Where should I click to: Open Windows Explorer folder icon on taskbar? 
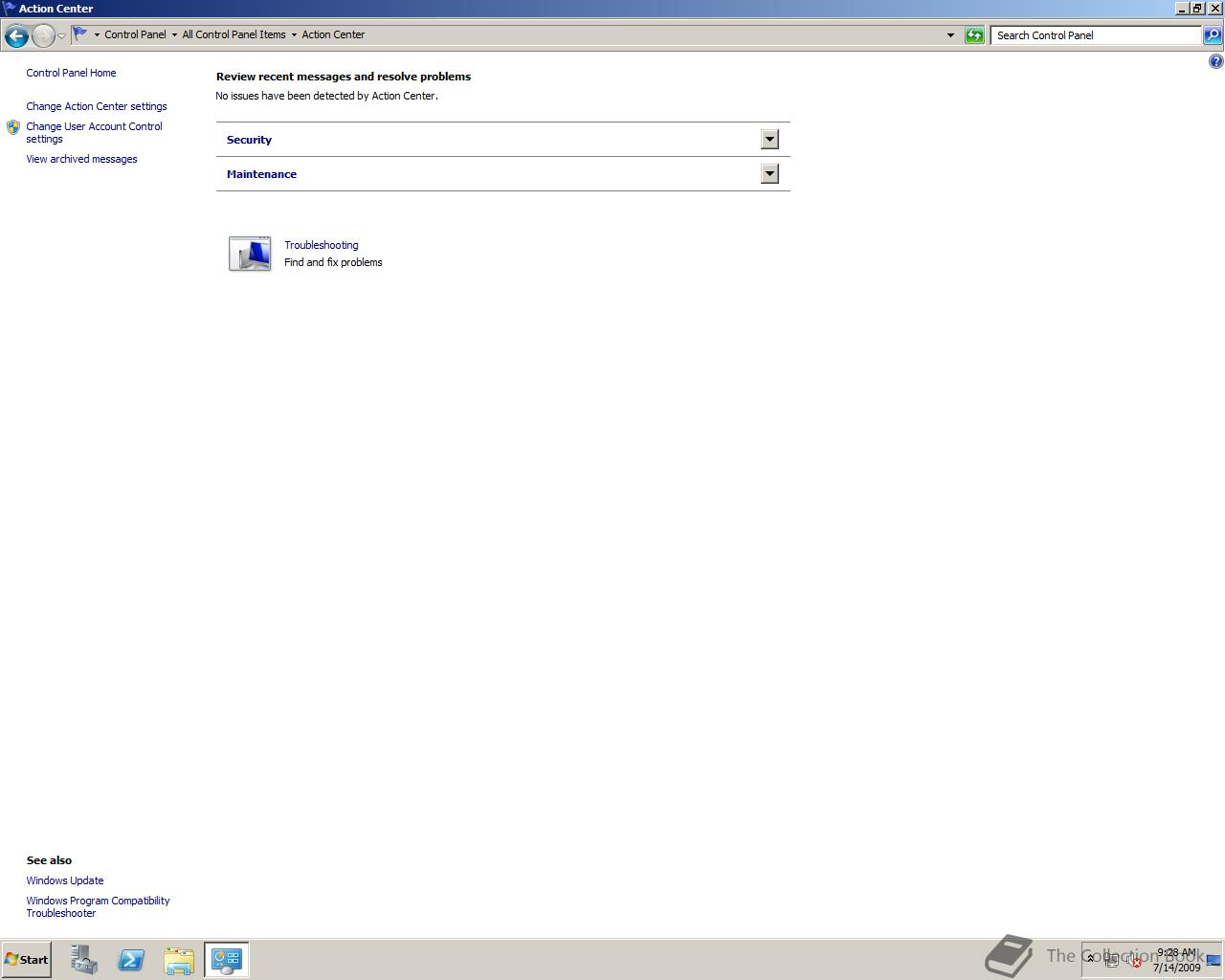click(179, 960)
